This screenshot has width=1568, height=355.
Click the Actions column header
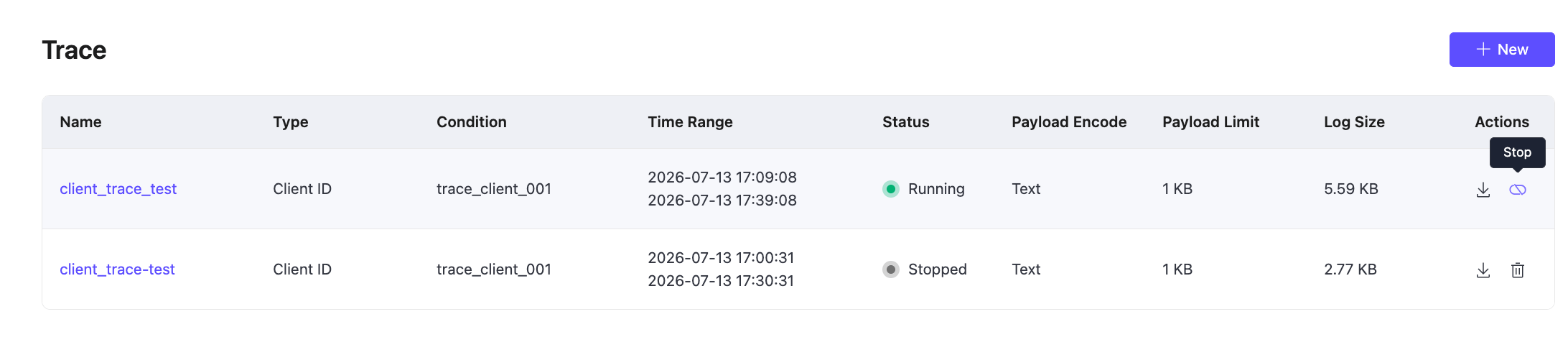point(1501,122)
